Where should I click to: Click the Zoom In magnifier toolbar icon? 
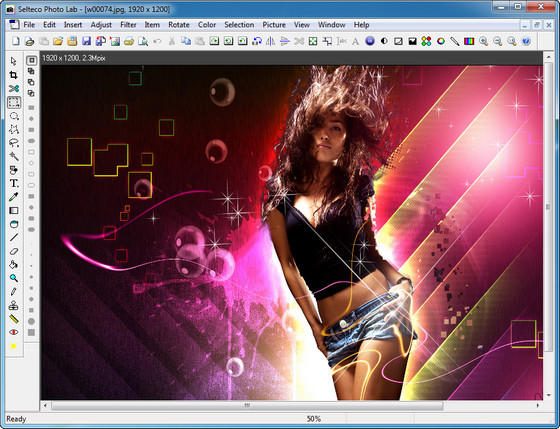pyautogui.click(x=483, y=41)
